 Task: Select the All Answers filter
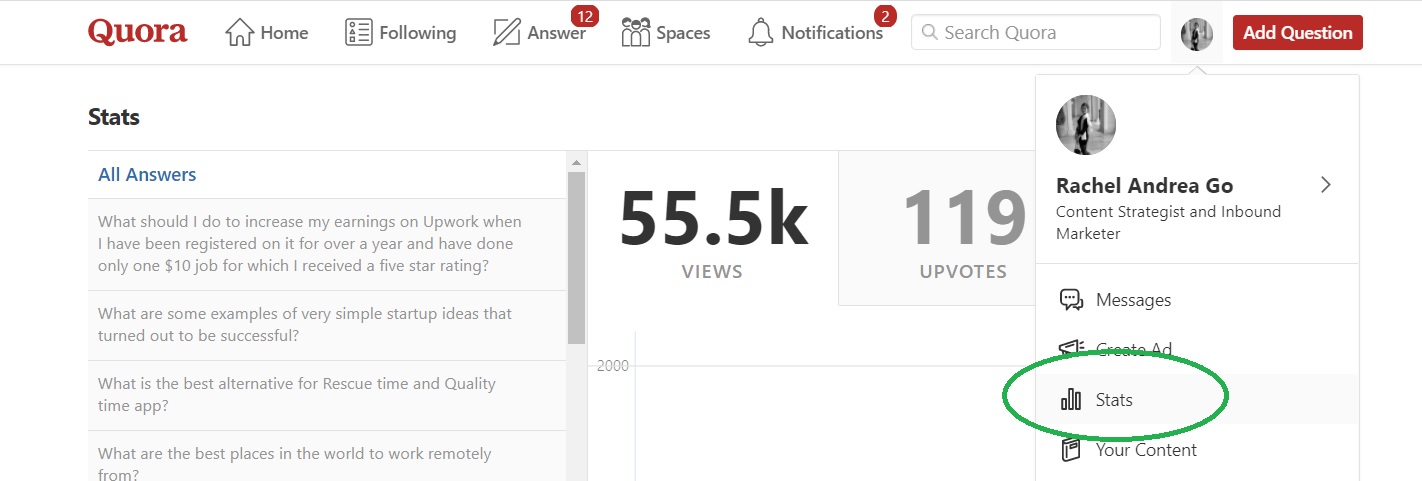click(147, 175)
